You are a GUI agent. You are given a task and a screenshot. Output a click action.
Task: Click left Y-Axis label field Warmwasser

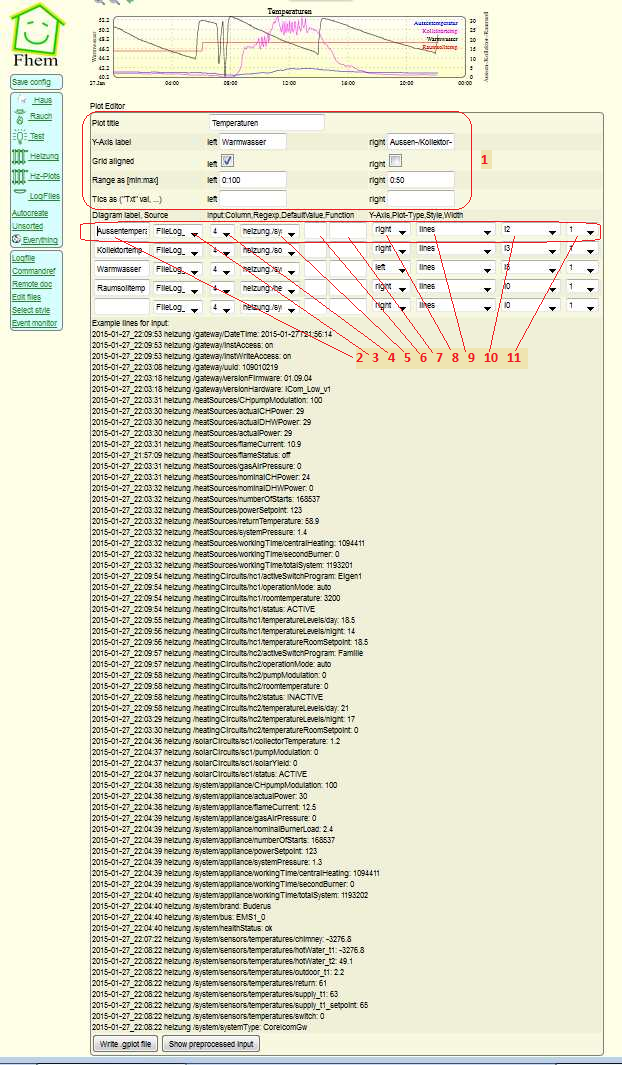(x=253, y=142)
